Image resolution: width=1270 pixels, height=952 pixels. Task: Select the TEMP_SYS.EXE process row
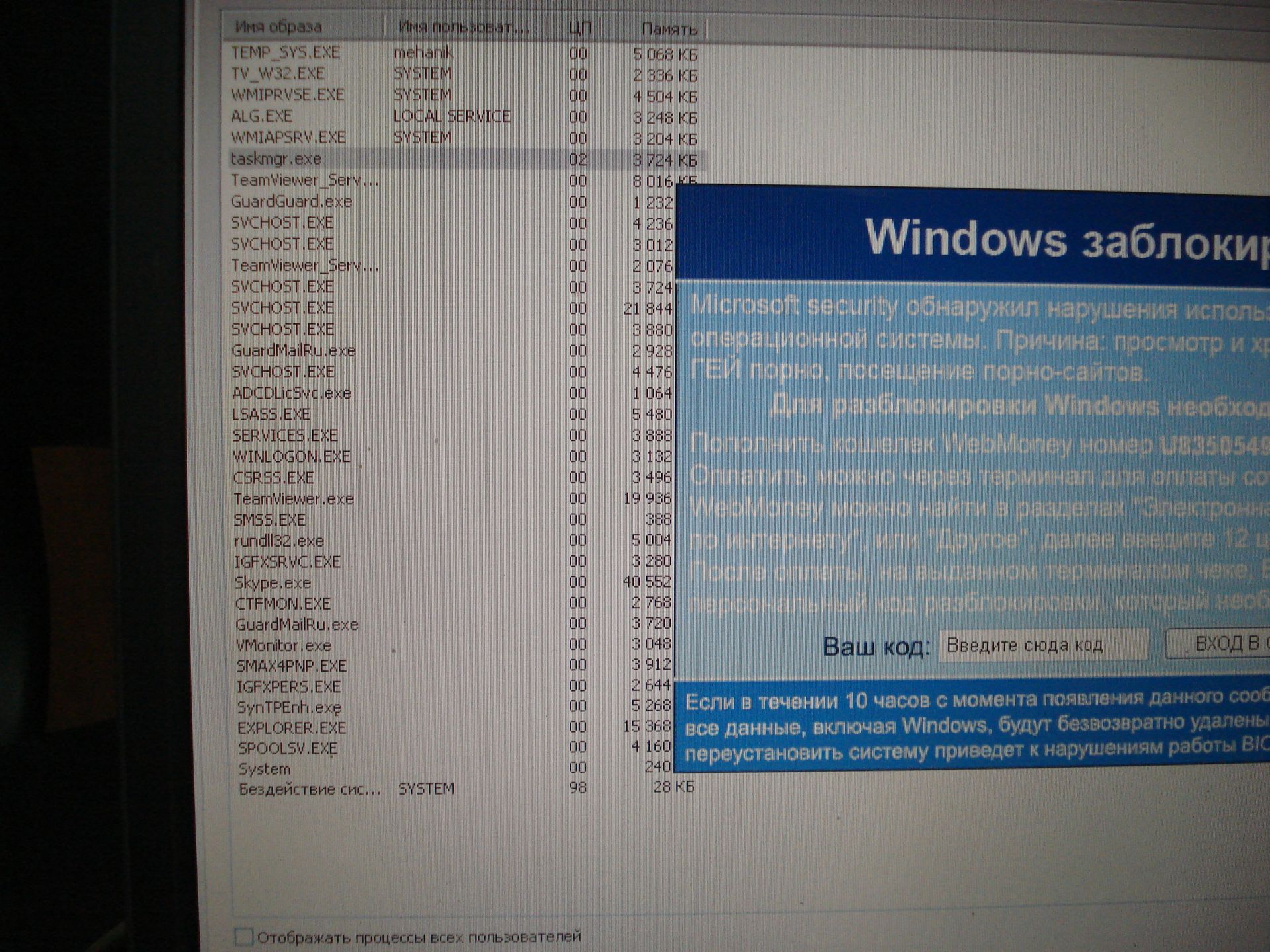[285, 52]
